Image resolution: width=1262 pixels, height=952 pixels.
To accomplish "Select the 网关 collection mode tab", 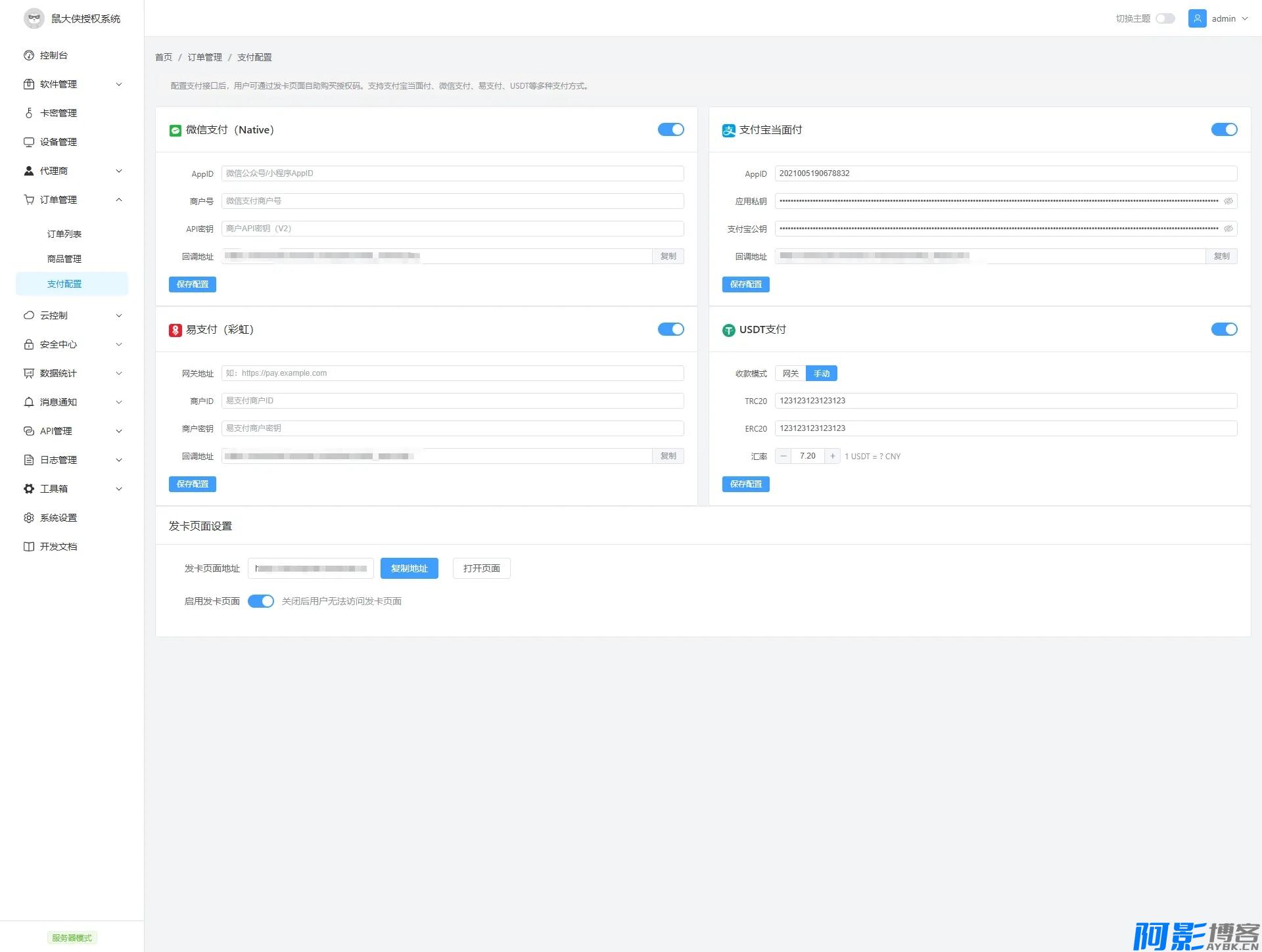I will 791,373.
